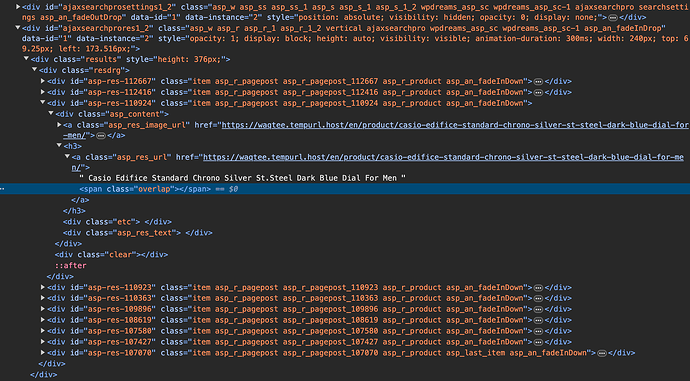The image size is (690, 381).
Task: Expand the asp-res-107070 div
Action: pos(43,353)
